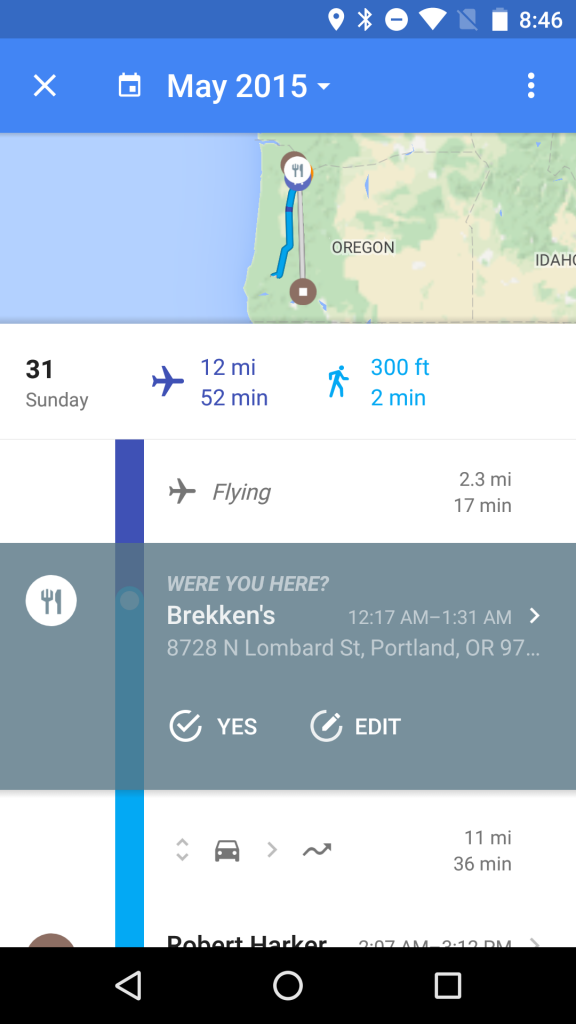The width and height of the screenshot is (576, 1024).
Task: Expand the Robert Harker entry chevron
Action: tap(535, 944)
